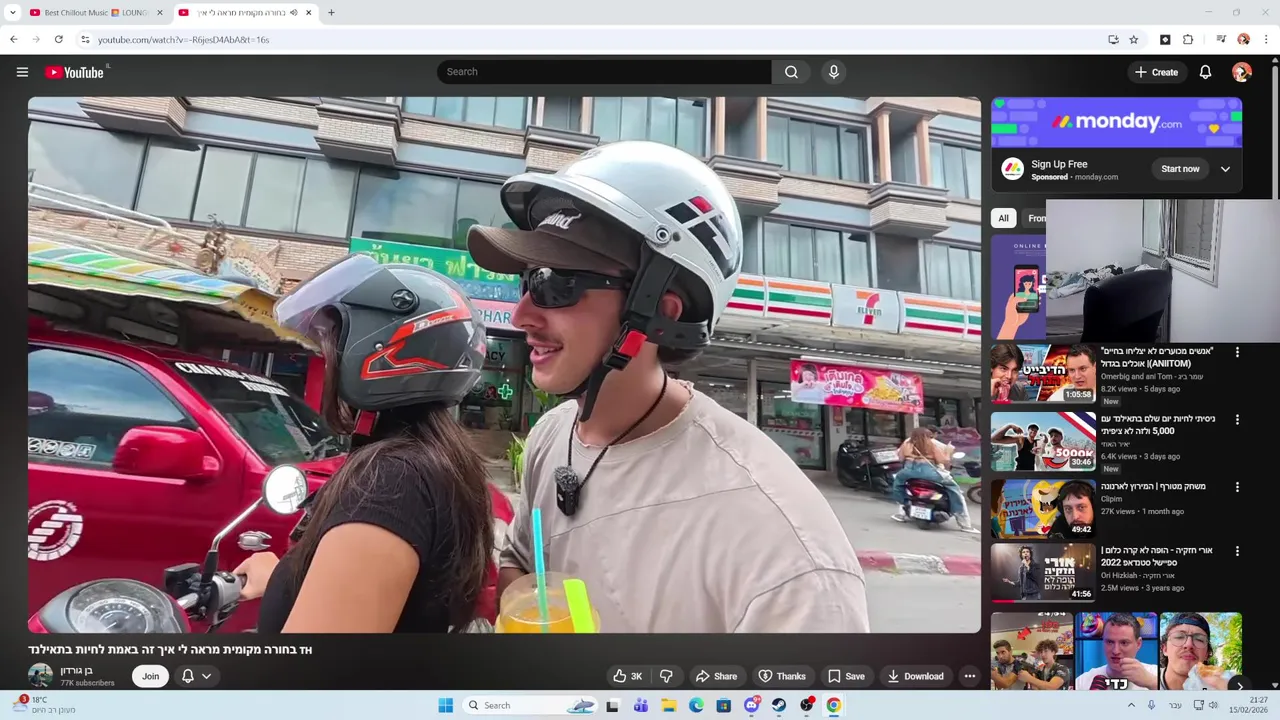Open the Windows Start menu
1280x720 pixels.
tap(446, 705)
